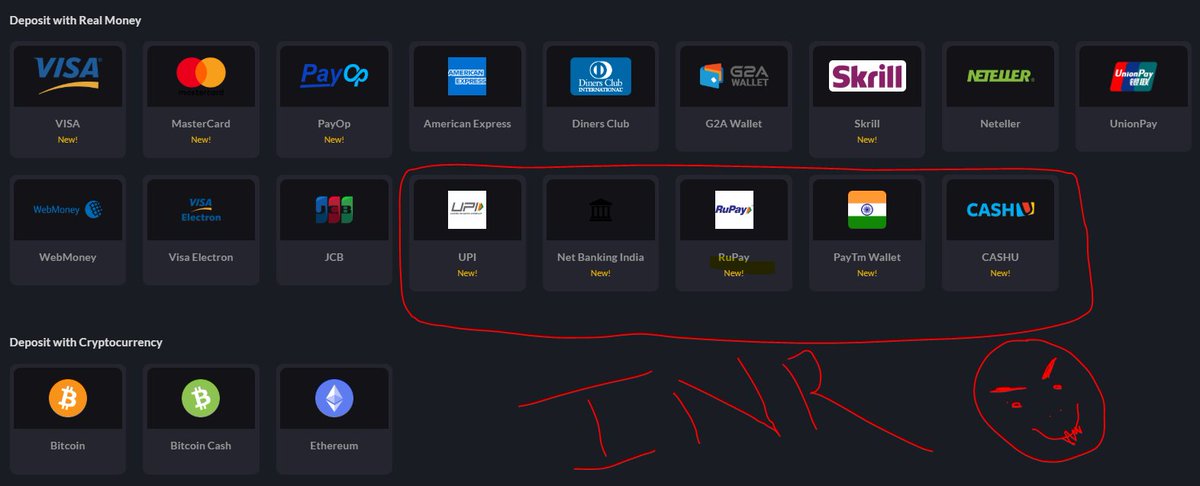The height and width of the screenshot is (486, 1200).
Task: Pick the UPI logo
Action: click(x=467, y=210)
